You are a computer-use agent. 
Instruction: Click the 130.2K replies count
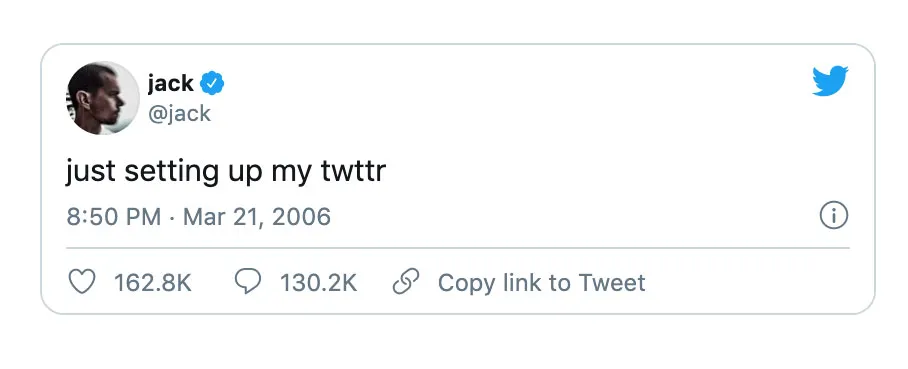318,283
